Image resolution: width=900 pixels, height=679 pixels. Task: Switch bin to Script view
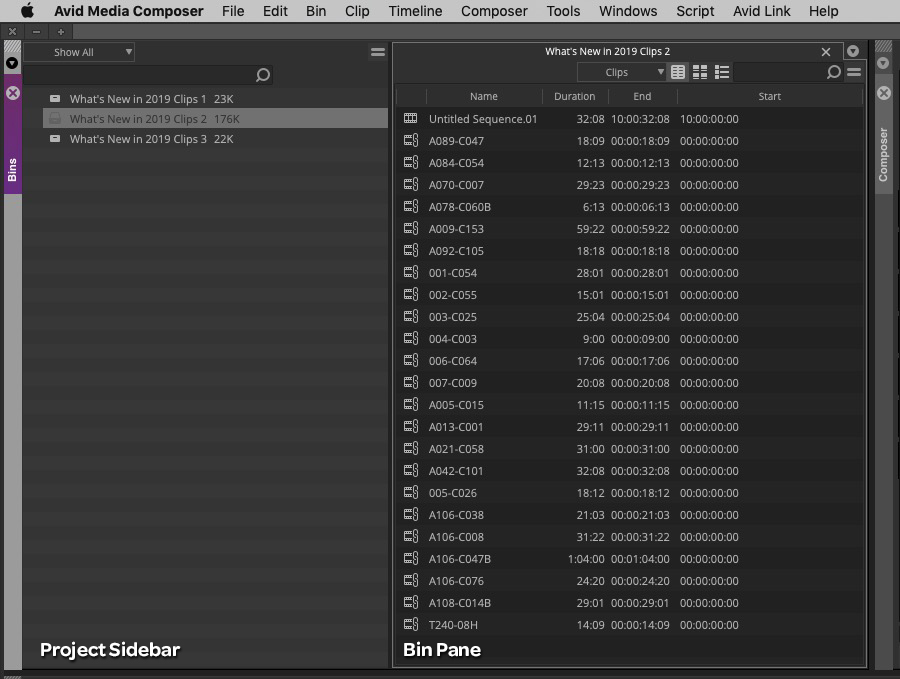click(721, 72)
